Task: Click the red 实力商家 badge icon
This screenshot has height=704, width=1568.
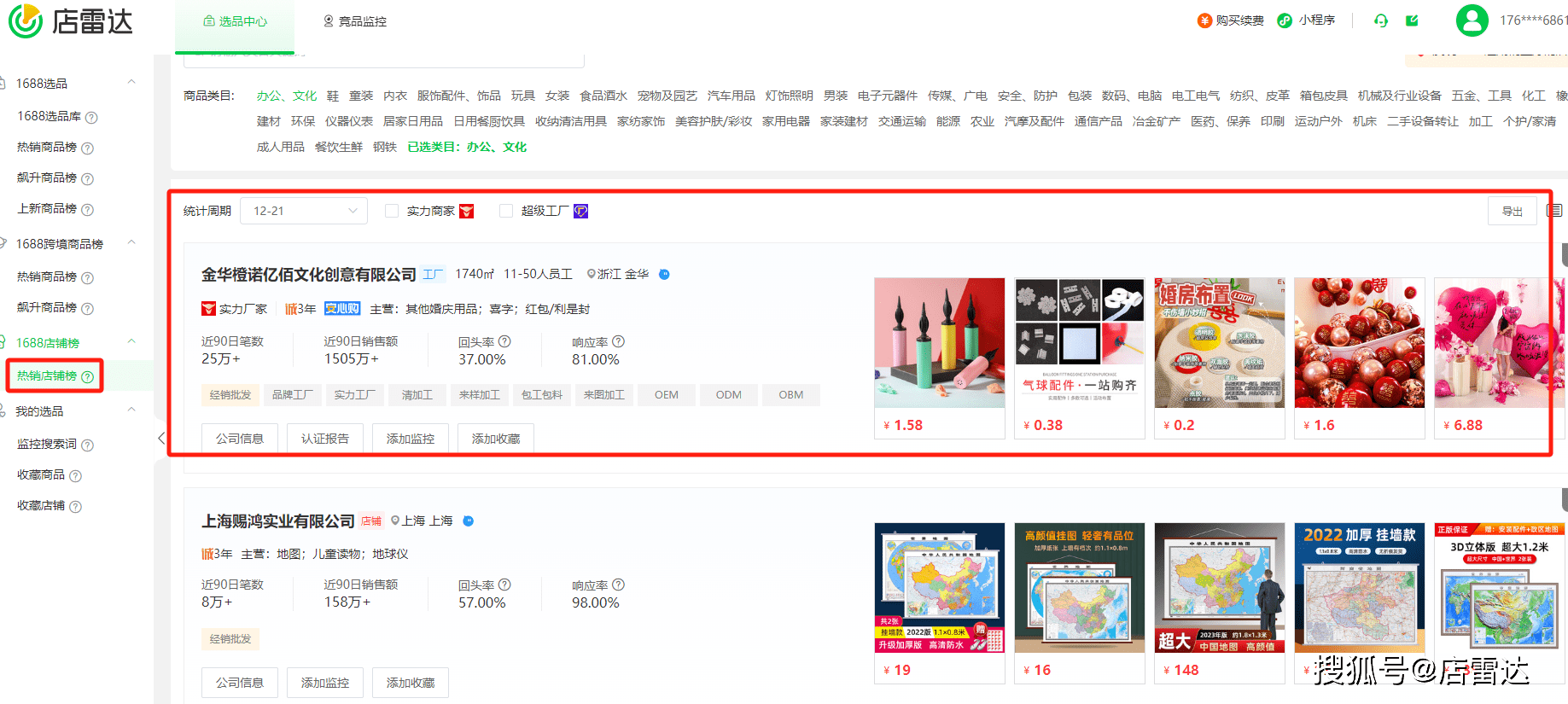Action: coord(466,211)
